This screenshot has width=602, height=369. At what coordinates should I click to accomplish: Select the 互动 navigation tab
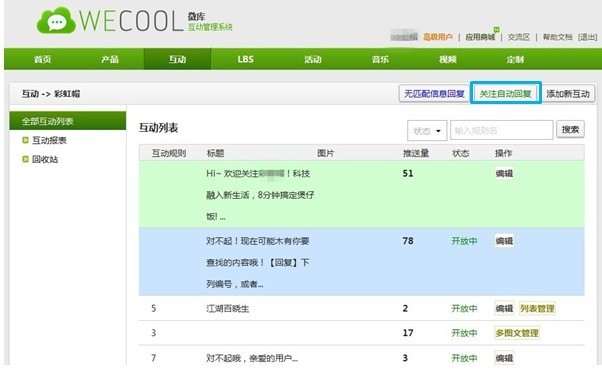point(177,59)
